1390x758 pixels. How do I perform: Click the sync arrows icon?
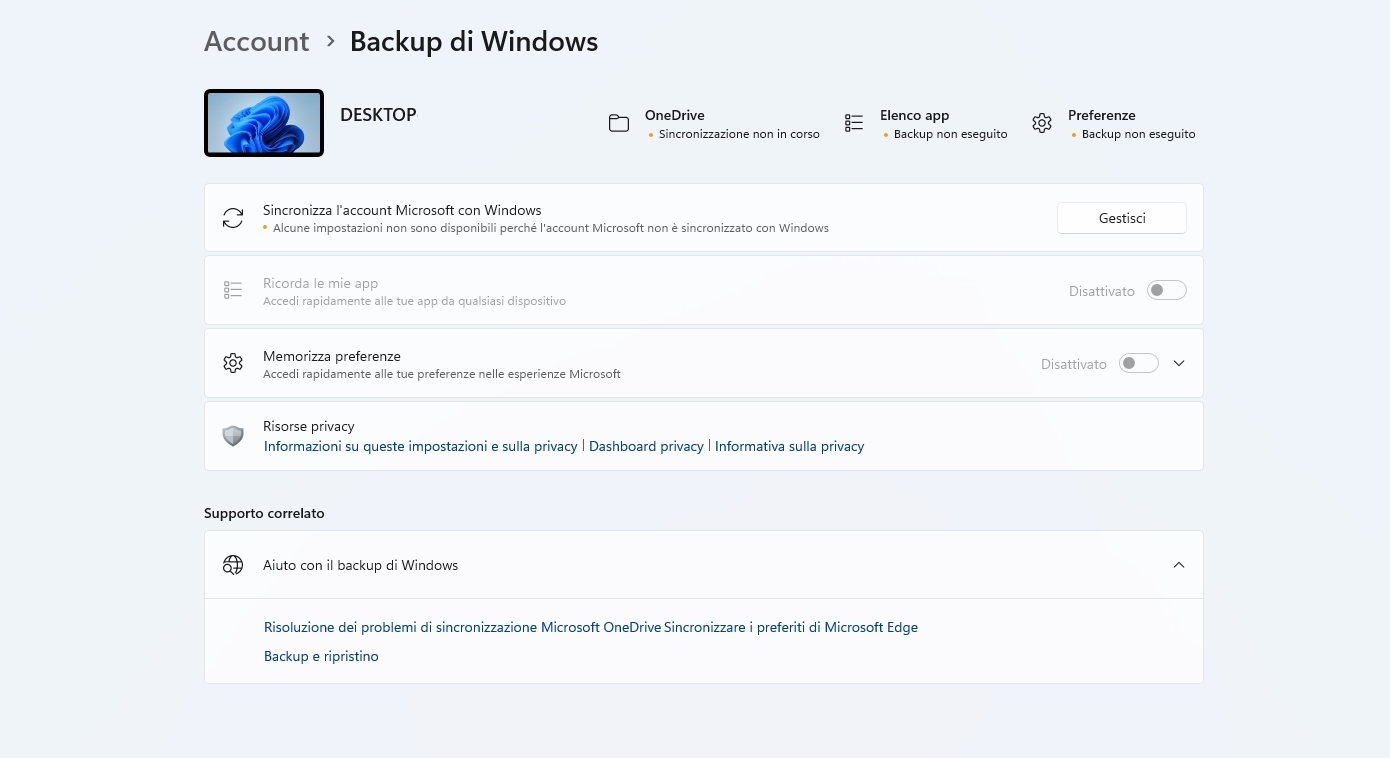click(233, 218)
